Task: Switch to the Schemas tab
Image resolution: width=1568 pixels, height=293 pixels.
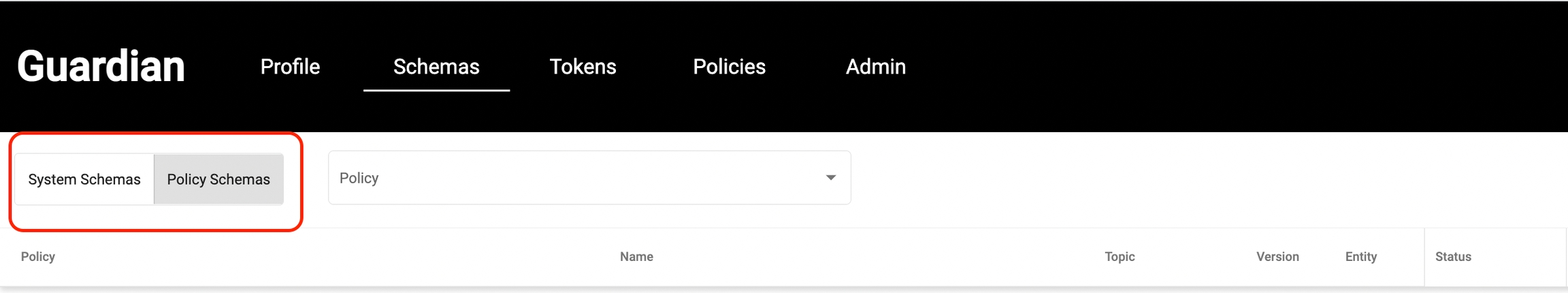Action: click(x=436, y=67)
